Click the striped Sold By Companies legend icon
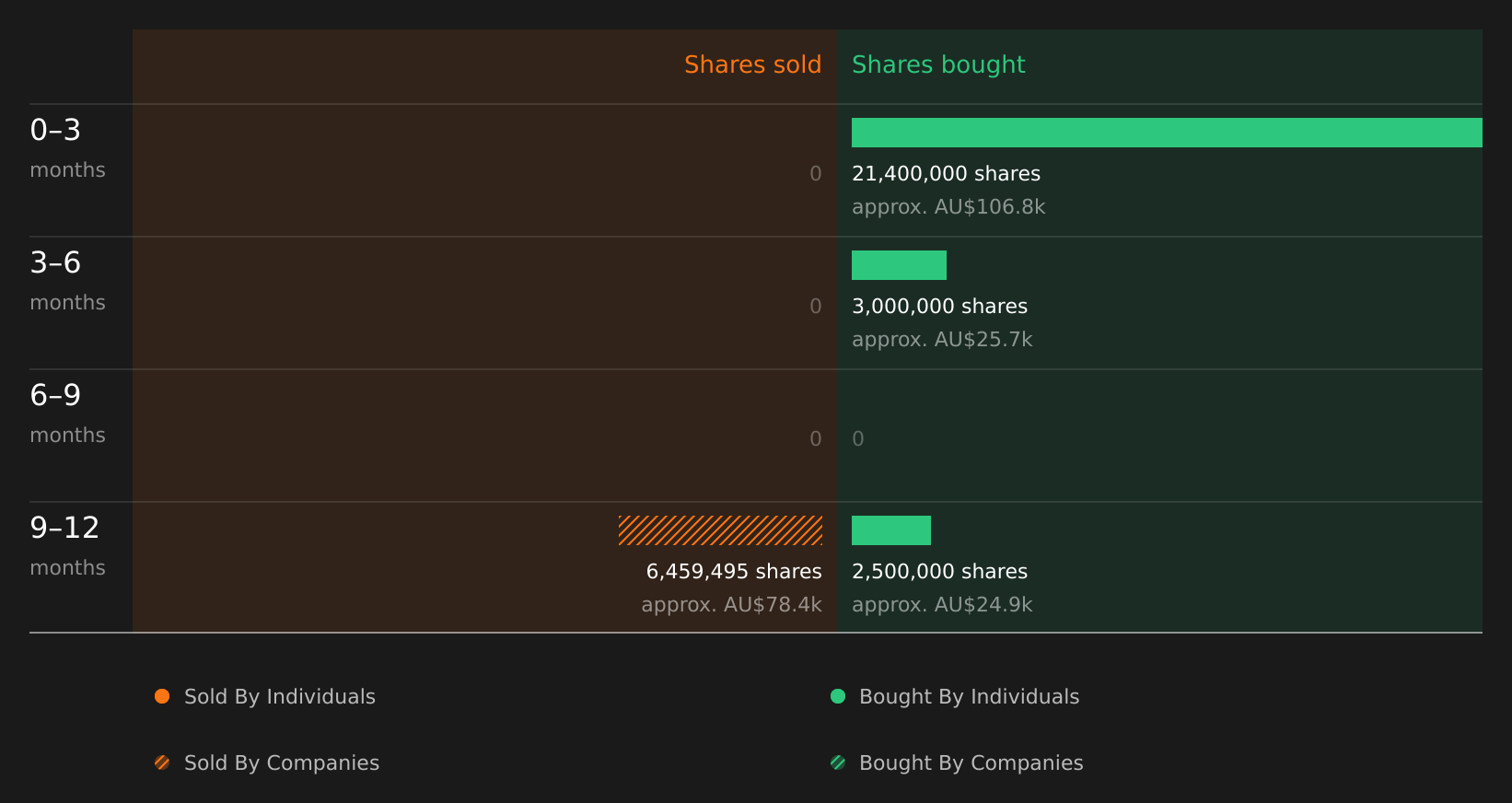 [162, 762]
